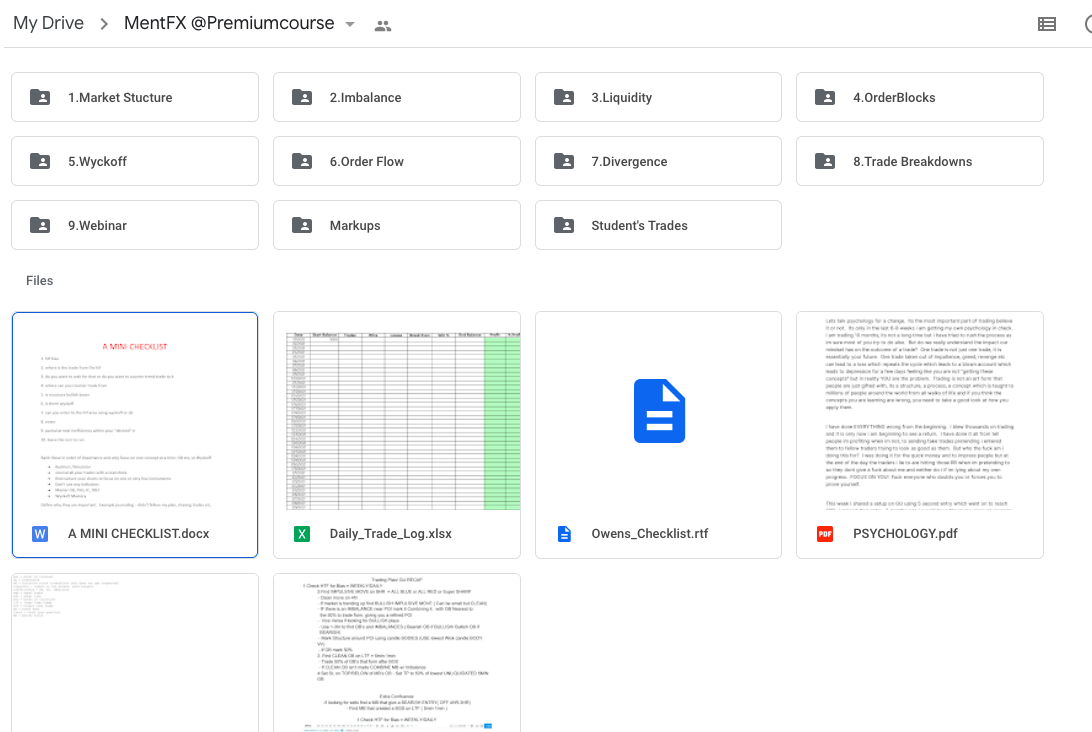Open the 8.Trade Breakdowns folder
The height and width of the screenshot is (732, 1092).
click(919, 161)
